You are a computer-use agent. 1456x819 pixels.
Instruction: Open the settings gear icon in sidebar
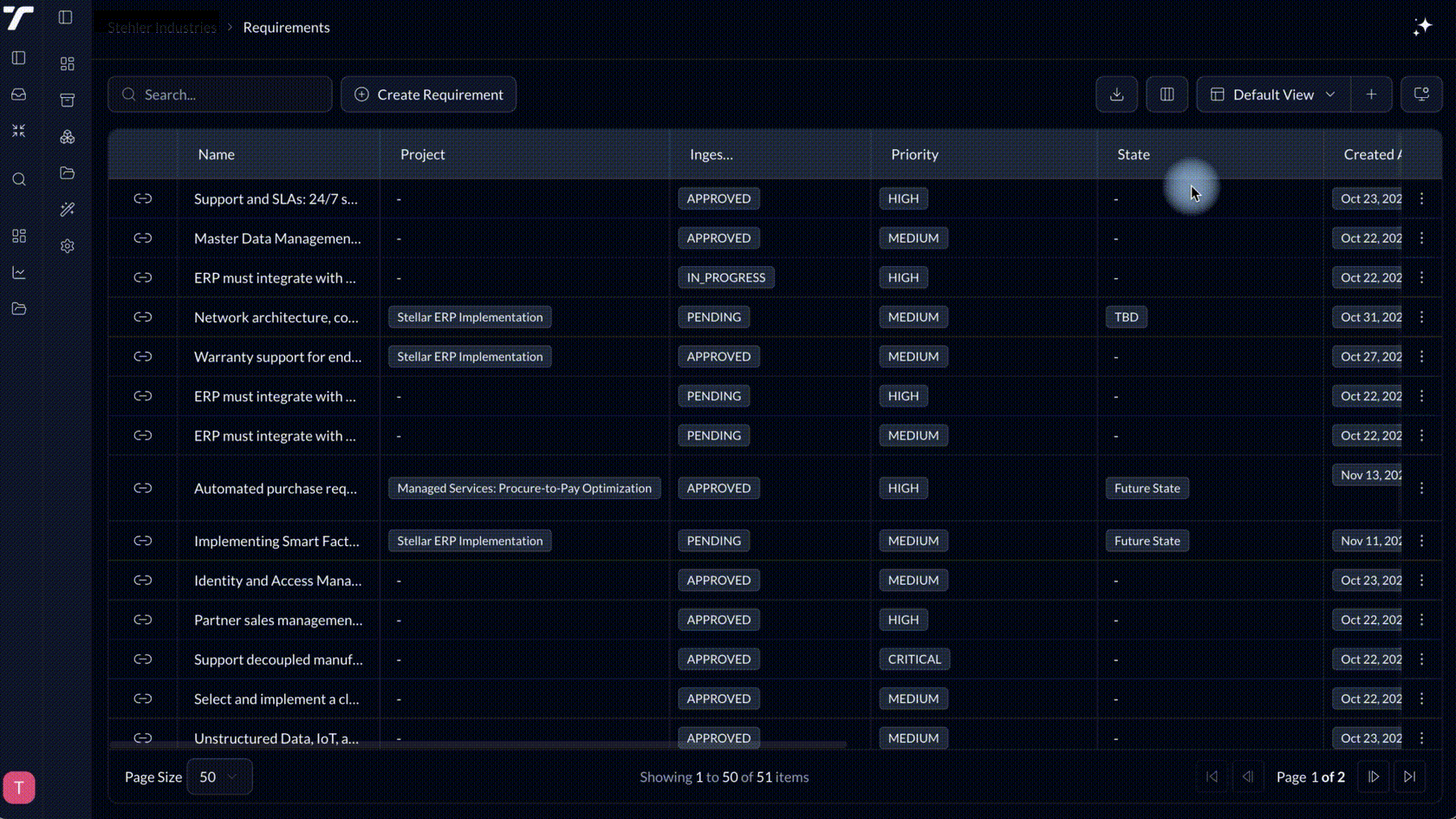67,246
